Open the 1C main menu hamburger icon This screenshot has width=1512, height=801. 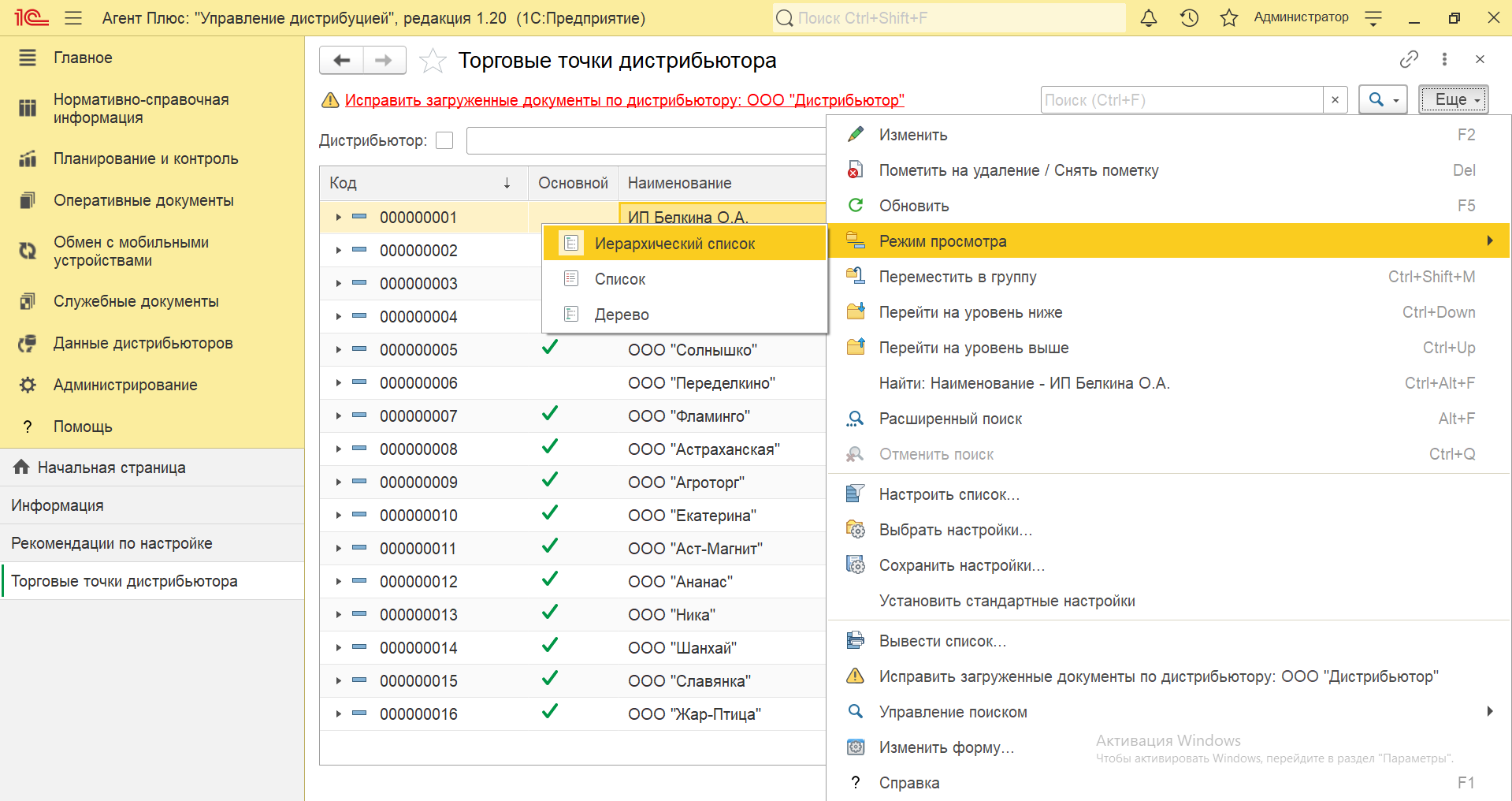pyautogui.click(x=73, y=17)
